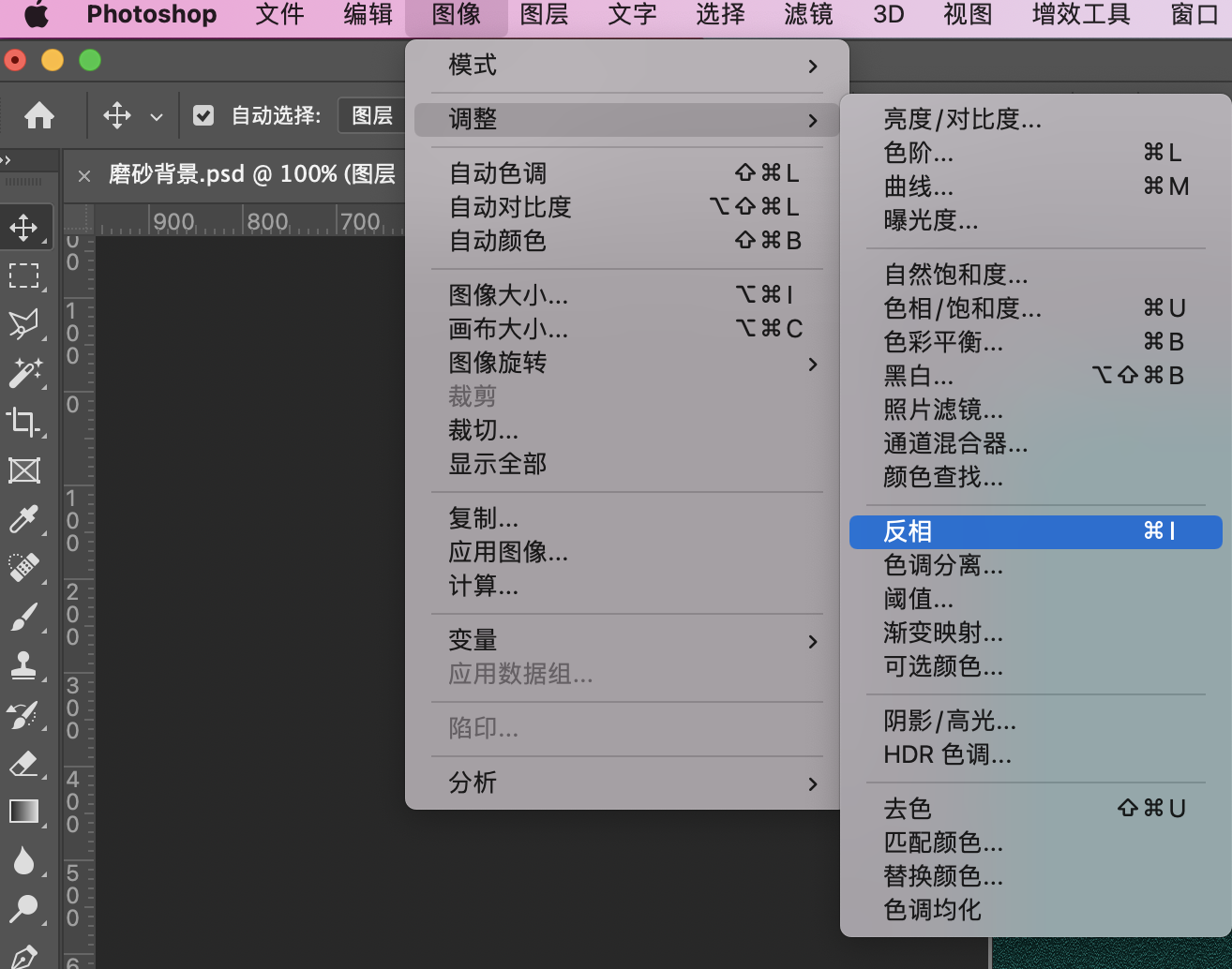Select the Frame tool
1232x969 pixels.
[24, 470]
